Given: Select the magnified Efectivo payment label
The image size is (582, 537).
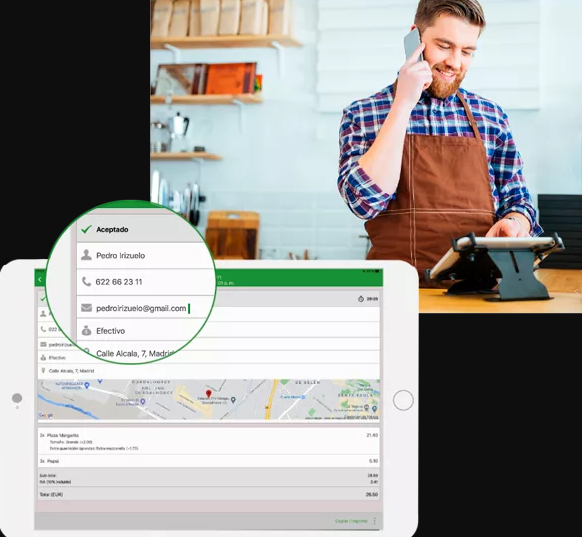Looking at the screenshot, I should tap(110, 331).
